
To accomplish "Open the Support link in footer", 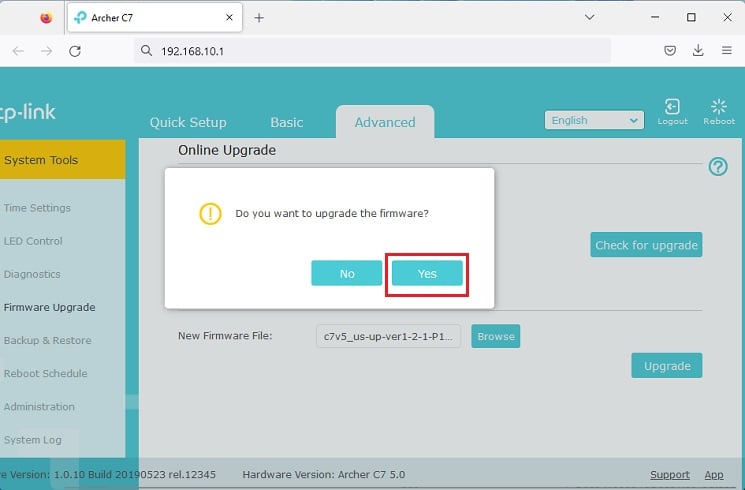I will click(670, 475).
